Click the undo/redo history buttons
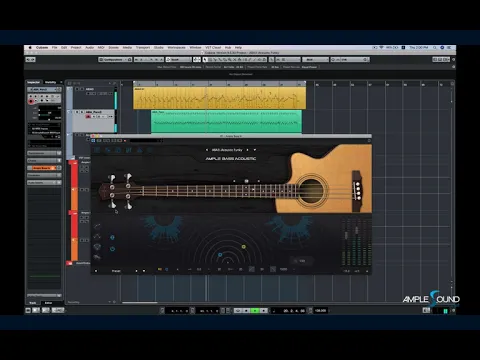 pyautogui.click(x=30, y=60)
